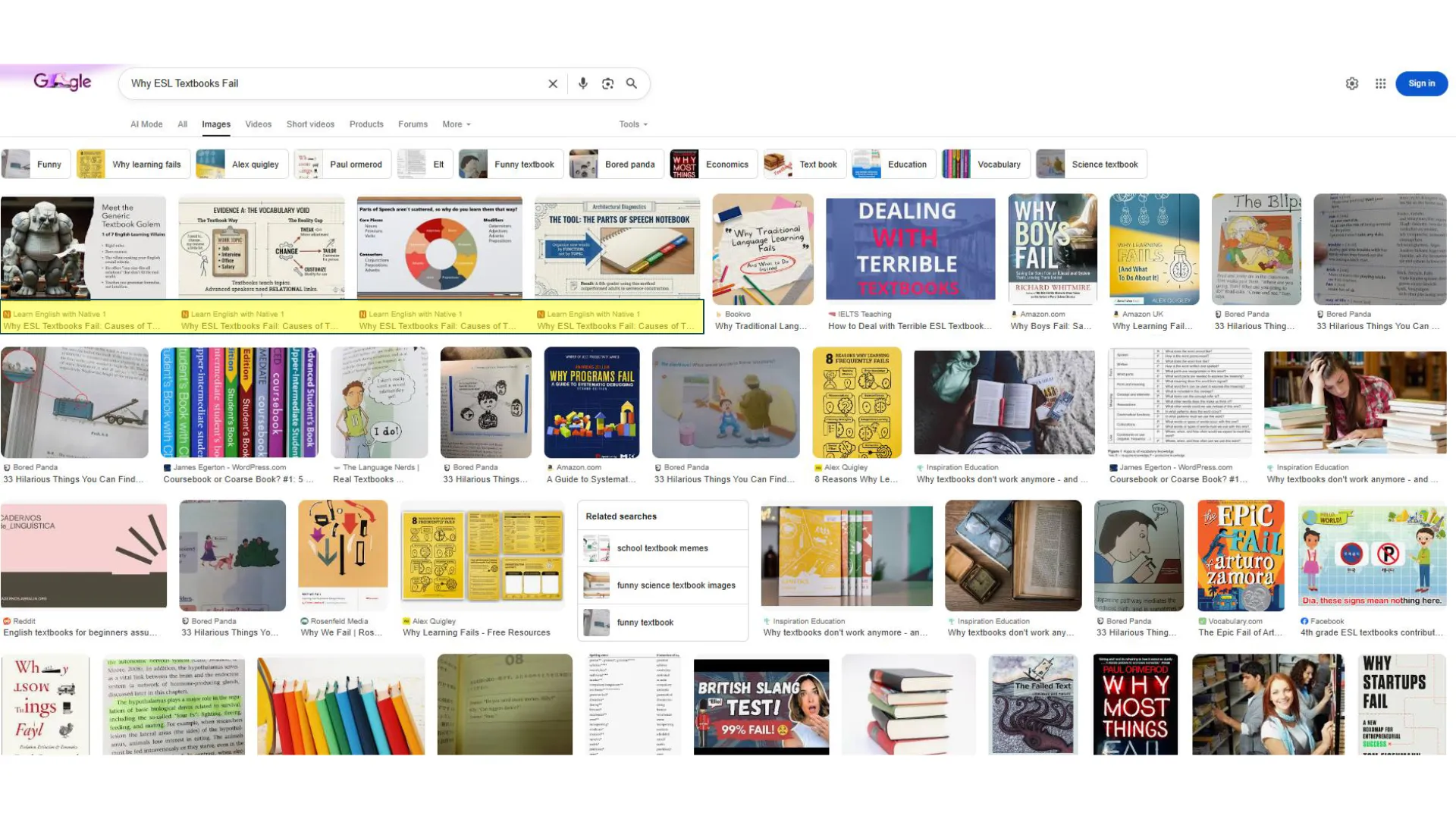Screen dimensions: 1456x819
Task: Open the Vocabulary Void evidence image
Action: click(x=262, y=247)
